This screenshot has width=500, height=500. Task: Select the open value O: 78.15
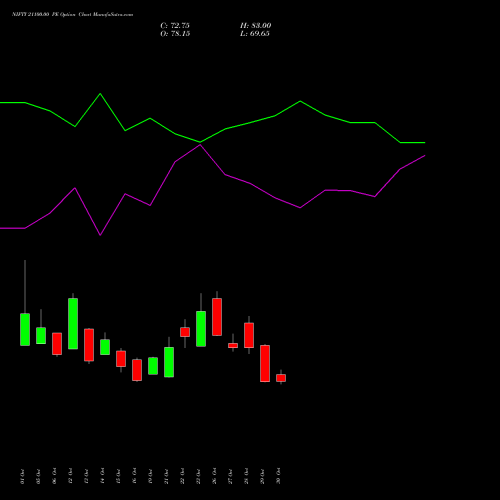[x=175, y=33]
